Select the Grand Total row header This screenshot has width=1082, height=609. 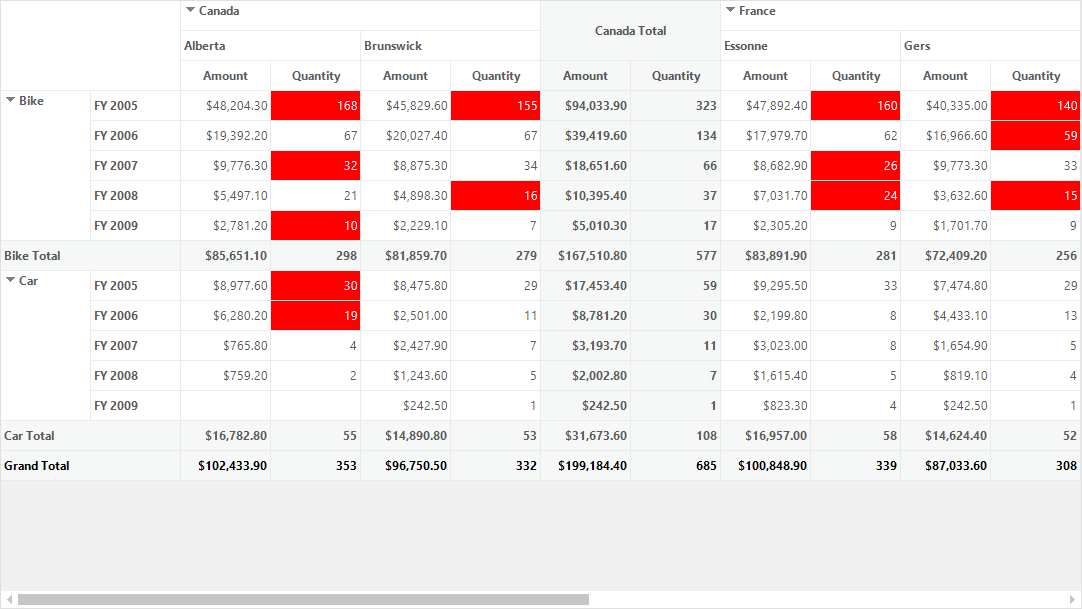(x=90, y=466)
